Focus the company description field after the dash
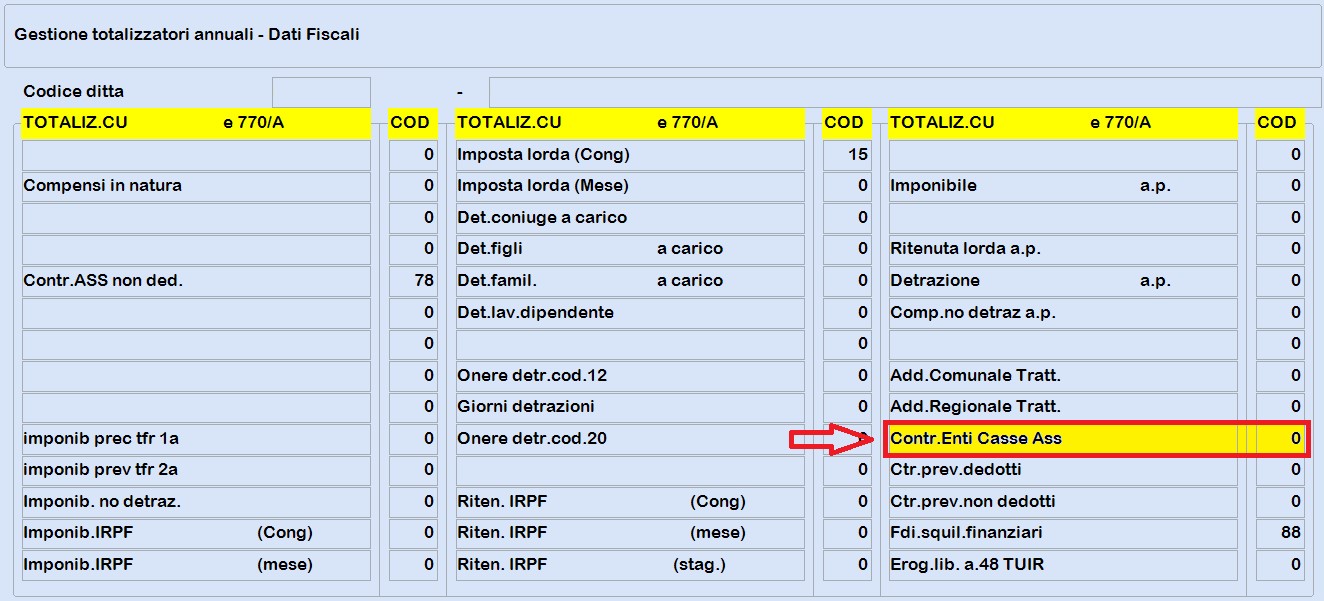Screen dimensions: 1324x601 coord(905,92)
